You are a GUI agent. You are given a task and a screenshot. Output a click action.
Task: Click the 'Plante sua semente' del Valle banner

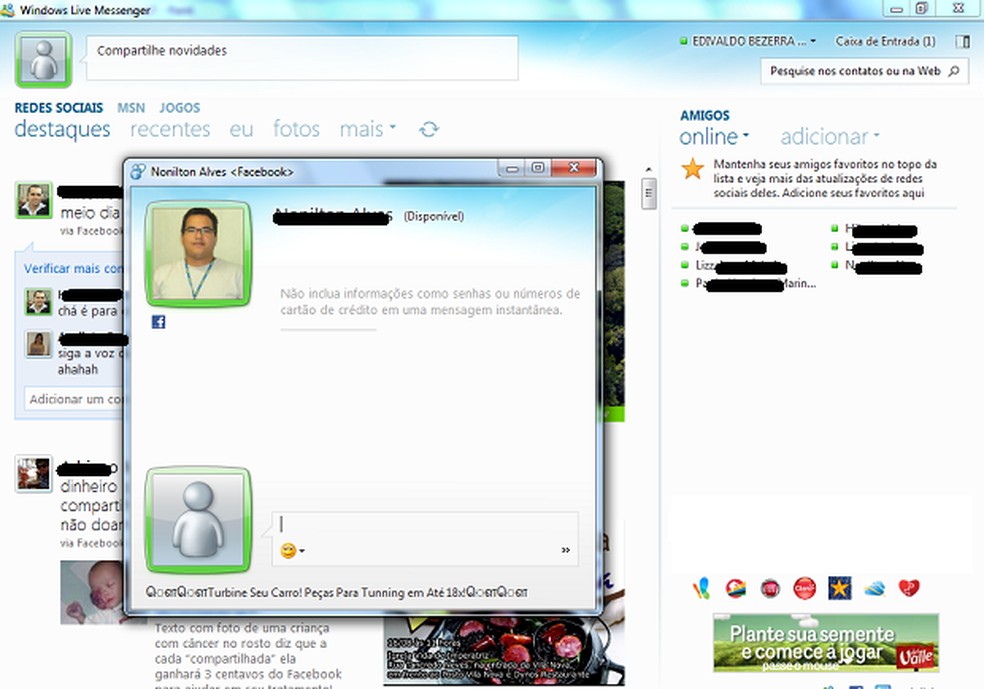click(x=826, y=643)
